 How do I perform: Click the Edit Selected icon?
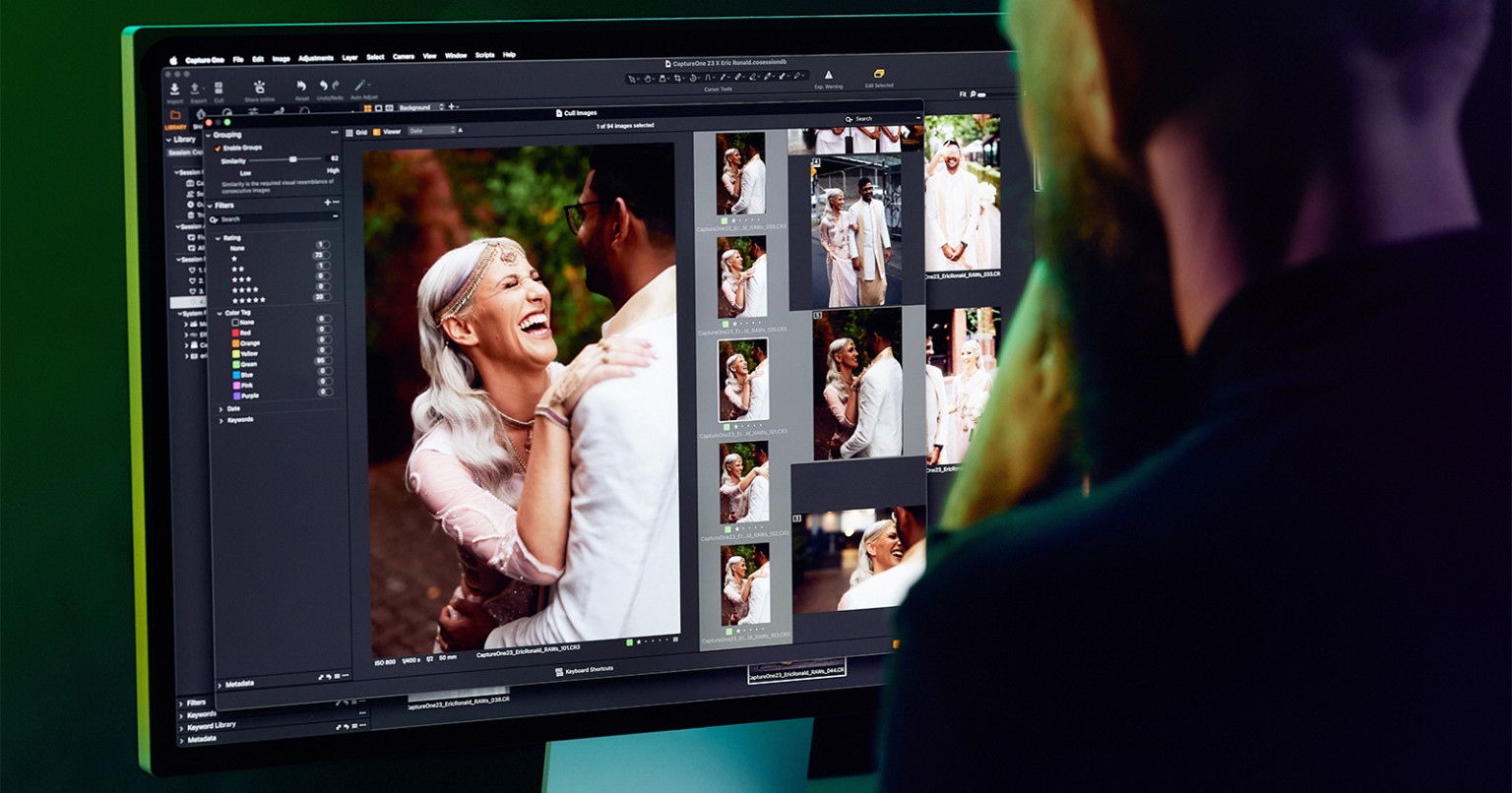click(879, 74)
